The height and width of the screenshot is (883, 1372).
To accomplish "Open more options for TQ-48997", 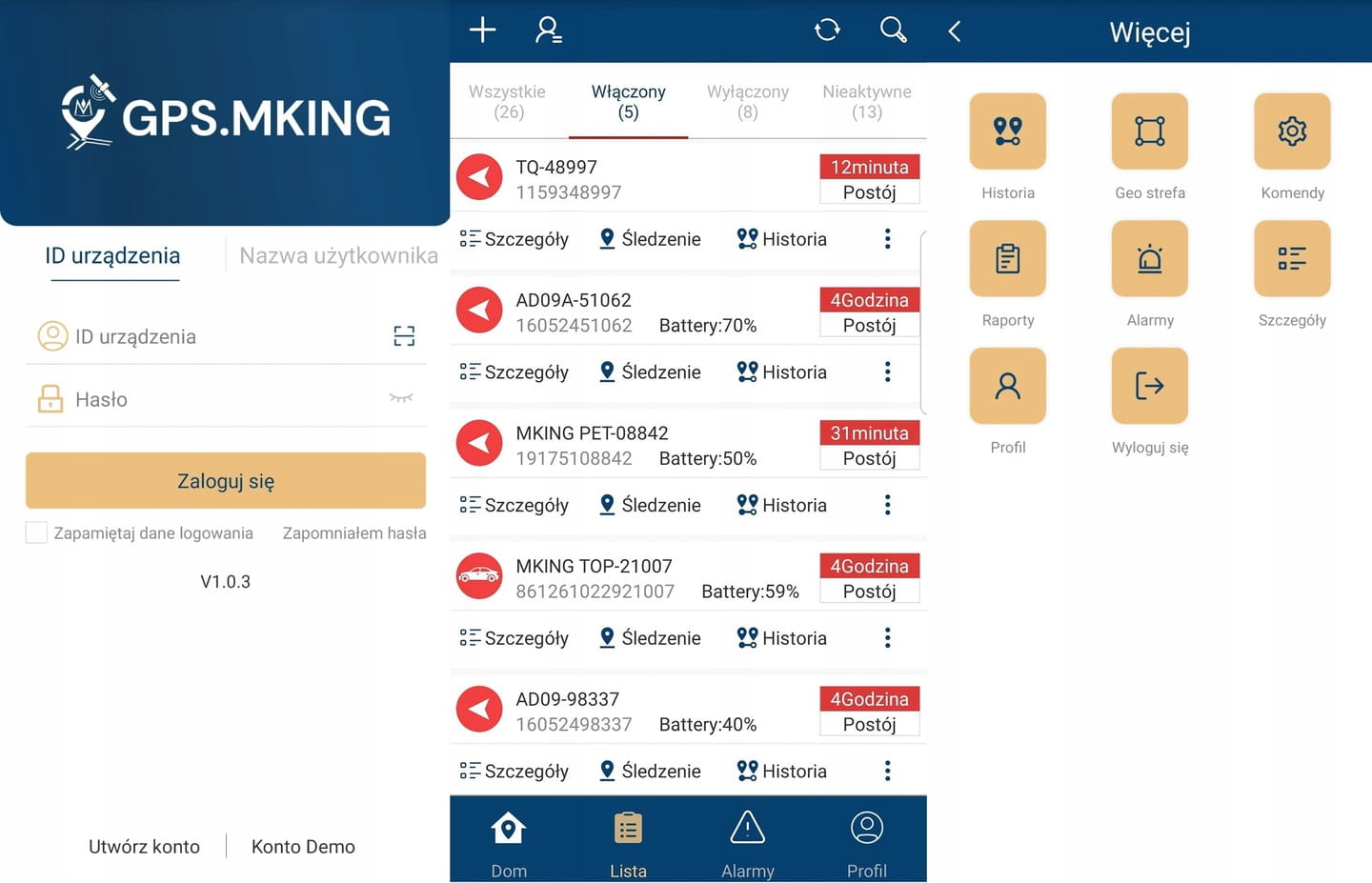I will (887, 239).
